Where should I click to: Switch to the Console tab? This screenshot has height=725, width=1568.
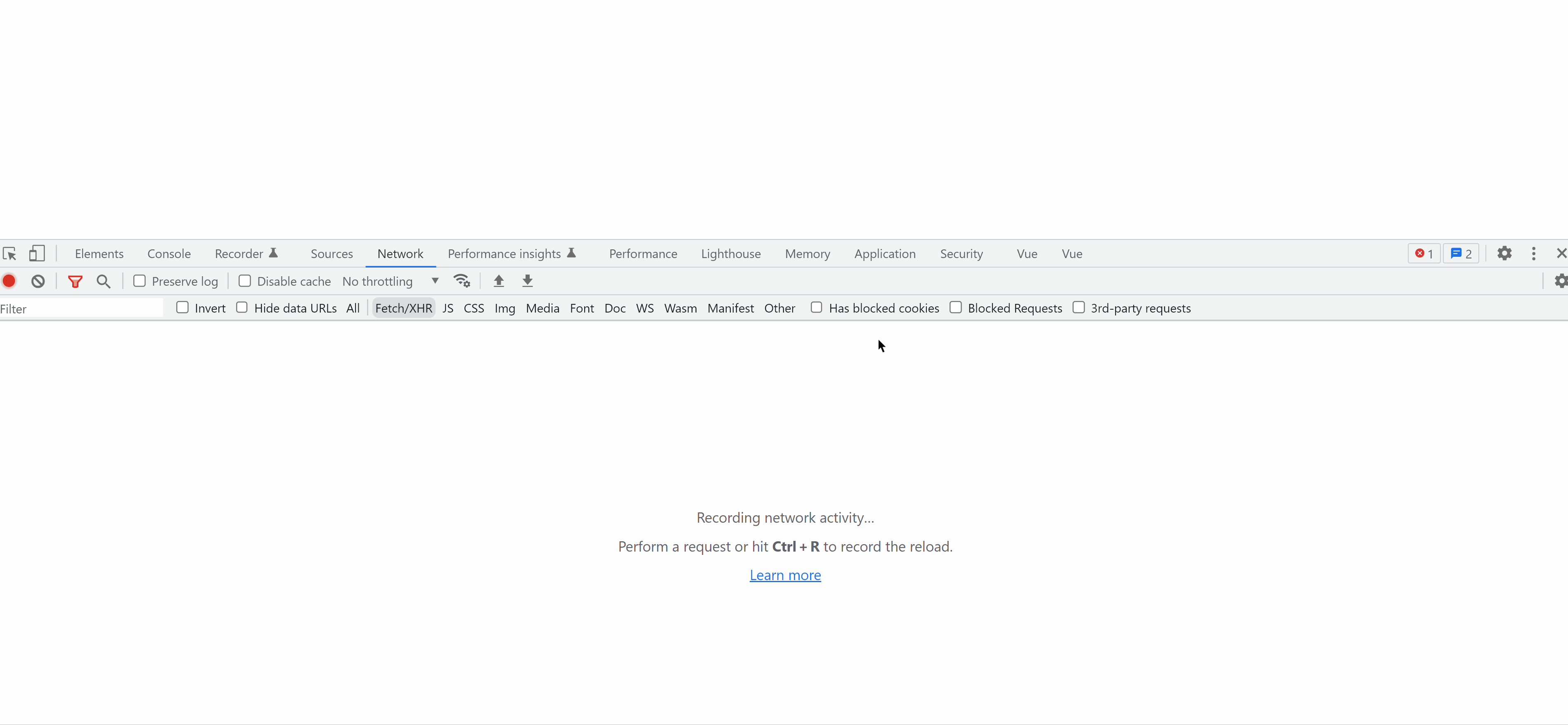pyautogui.click(x=168, y=253)
